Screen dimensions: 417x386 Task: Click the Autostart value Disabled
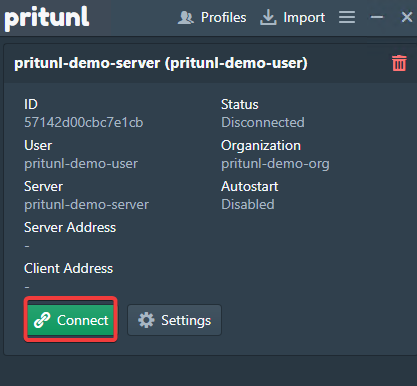pos(248,204)
